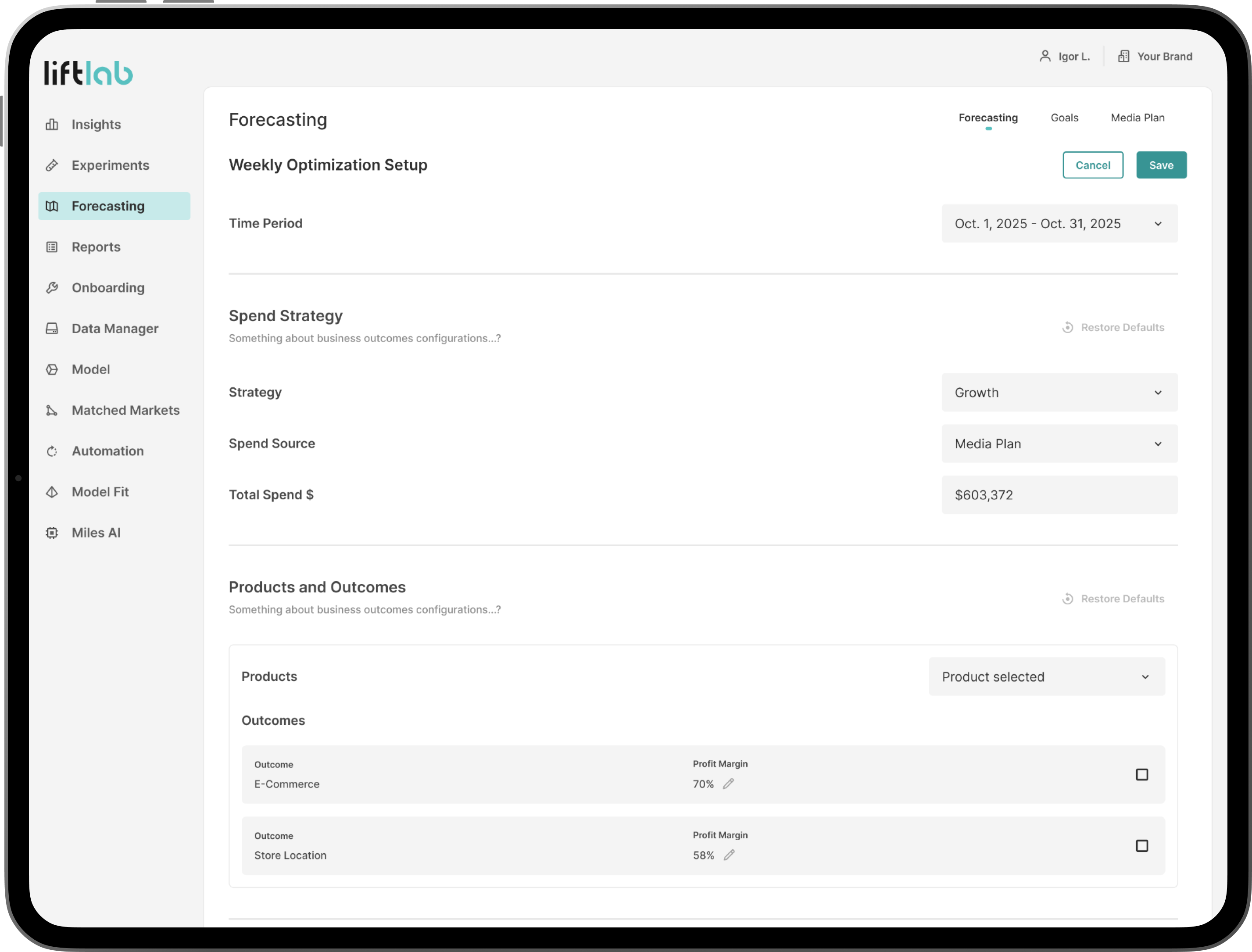The width and height of the screenshot is (1252, 952).
Task: Click the Model Fit sidebar icon
Action: [x=52, y=492]
